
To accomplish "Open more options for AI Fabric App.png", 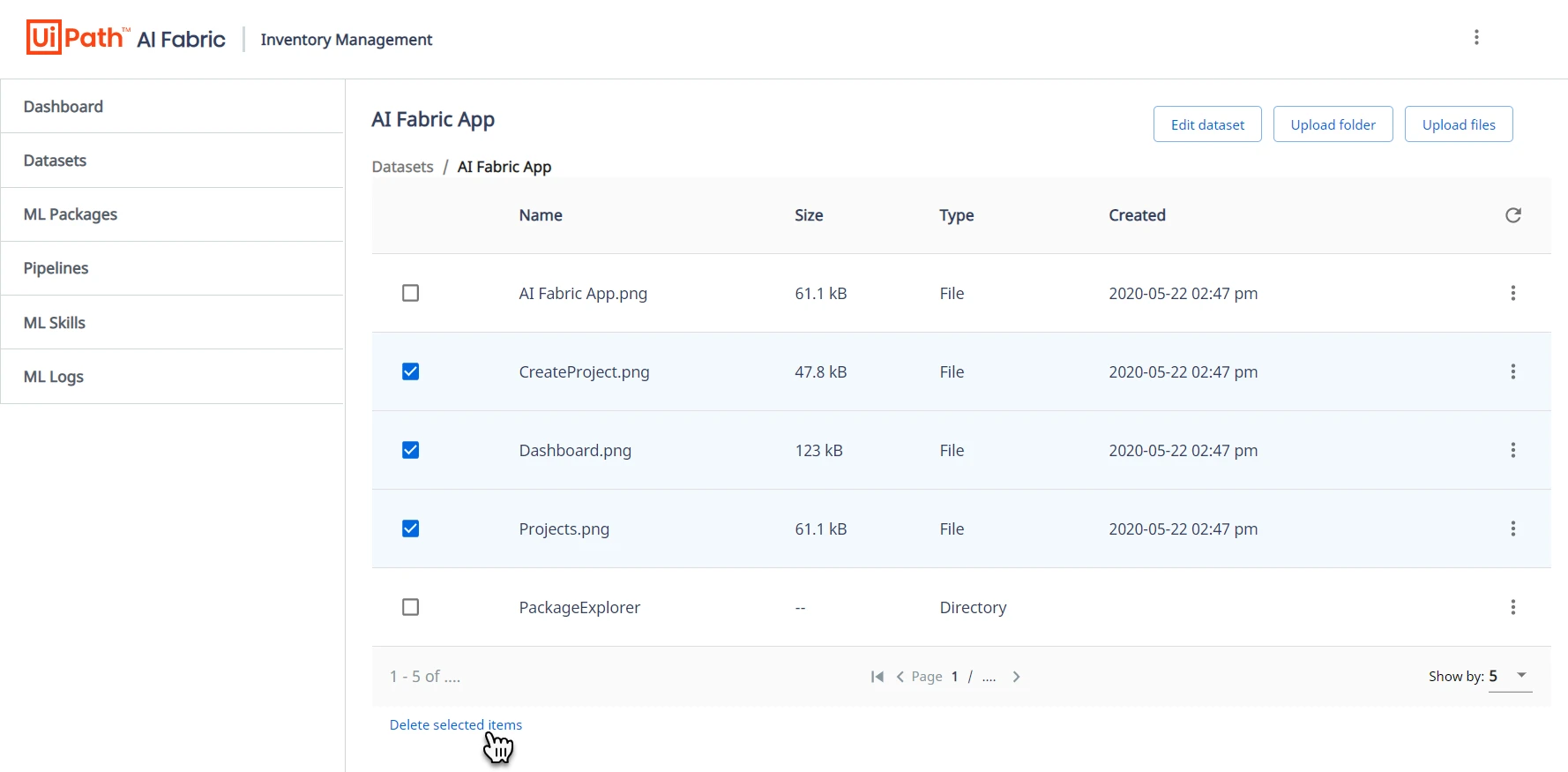I will click(x=1512, y=293).
